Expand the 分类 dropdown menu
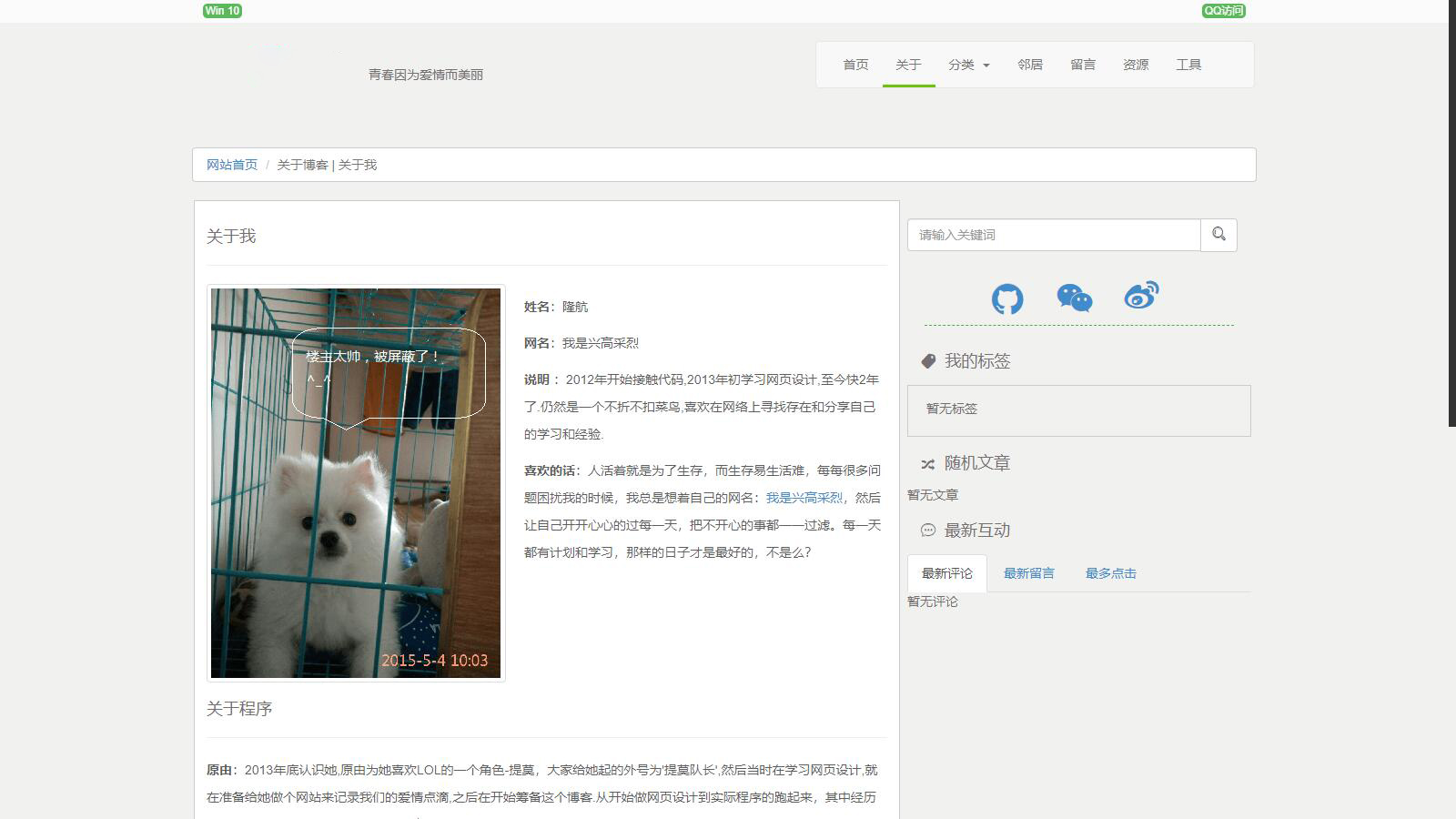This screenshot has width=1456, height=819. (x=968, y=65)
